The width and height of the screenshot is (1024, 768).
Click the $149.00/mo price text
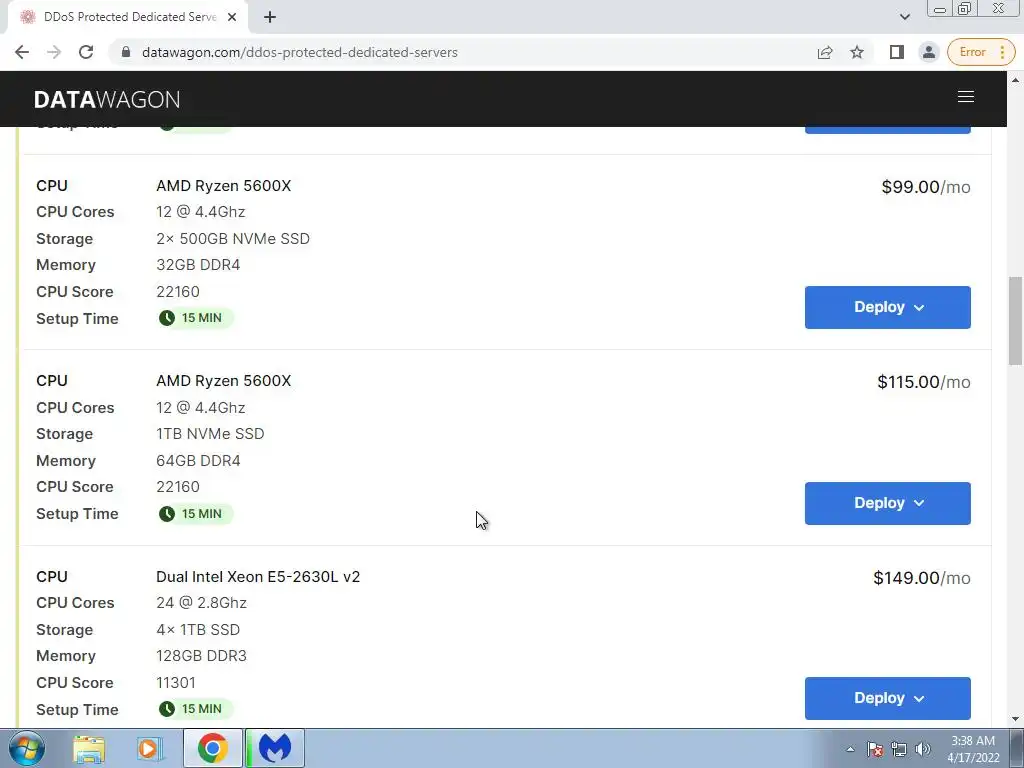point(921,578)
